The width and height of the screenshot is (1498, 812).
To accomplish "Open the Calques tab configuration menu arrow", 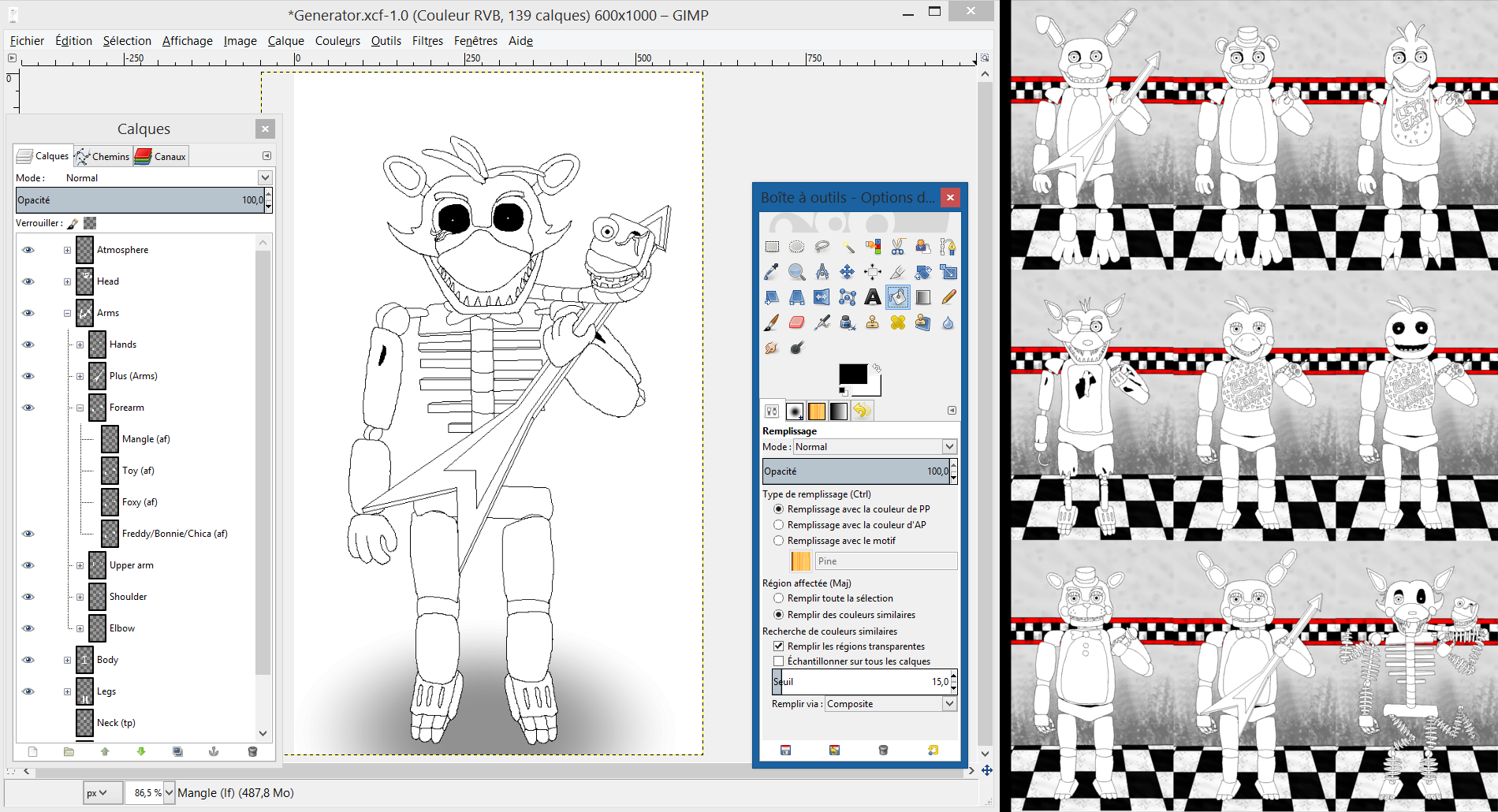I will coord(266,156).
